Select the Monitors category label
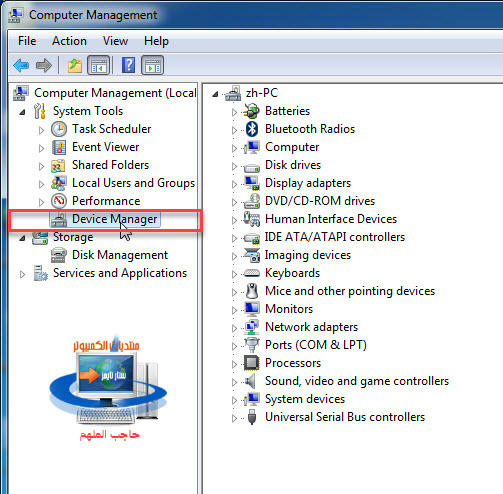503x494 pixels. [x=289, y=309]
